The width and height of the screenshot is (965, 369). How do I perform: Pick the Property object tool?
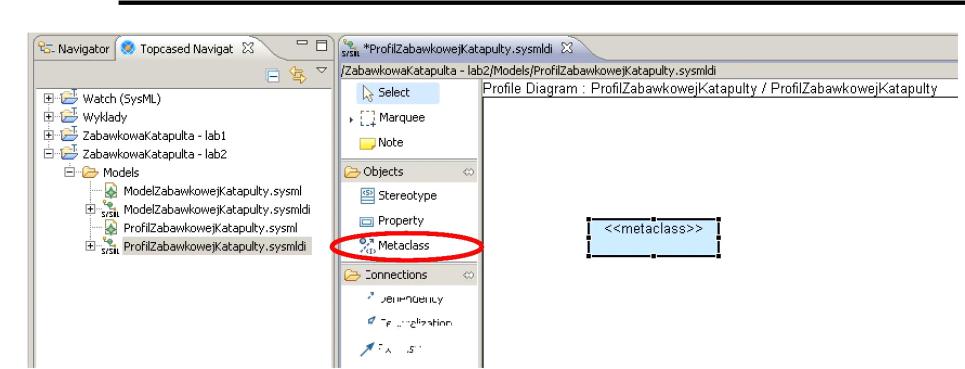pyautogui.click(x=391, y=220)
